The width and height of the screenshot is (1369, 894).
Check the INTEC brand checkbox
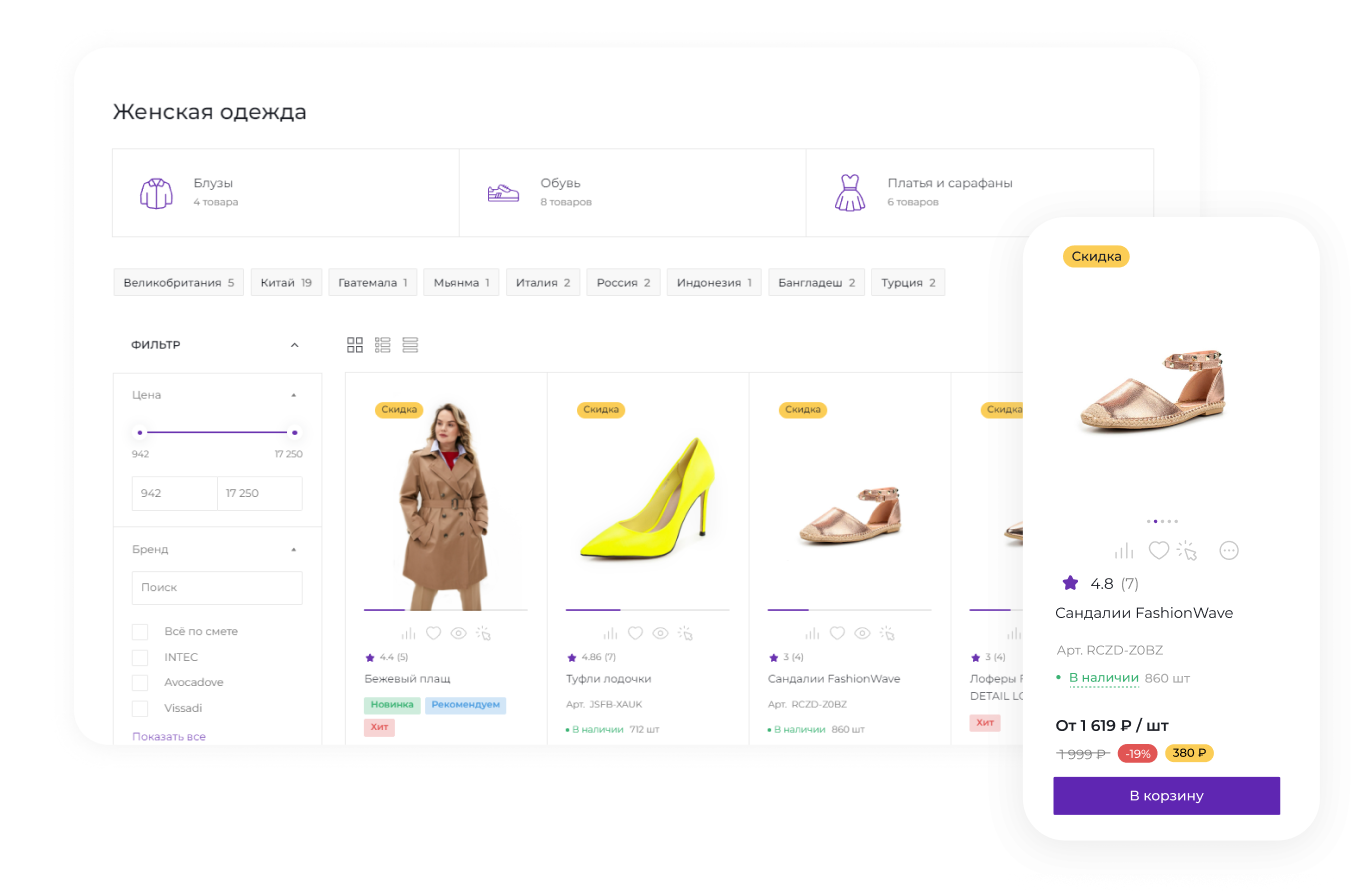click(141, 657)
